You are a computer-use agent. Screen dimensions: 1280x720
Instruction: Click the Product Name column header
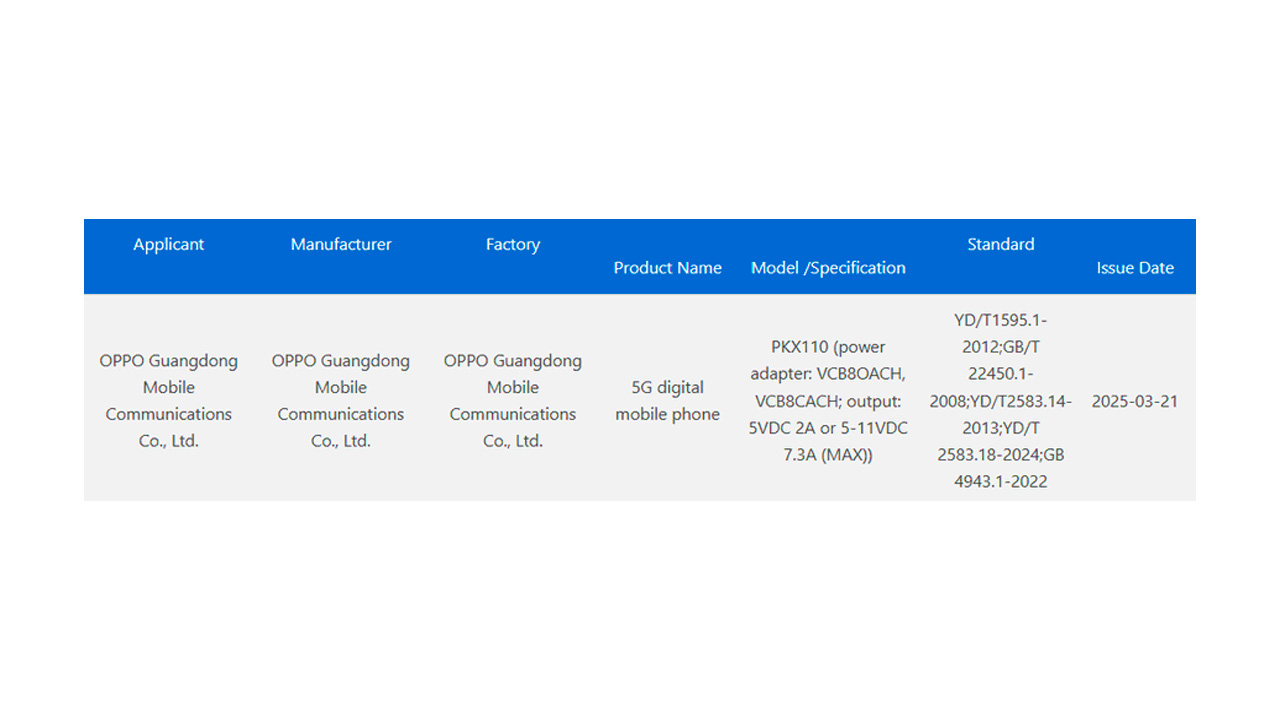point(668,268)
